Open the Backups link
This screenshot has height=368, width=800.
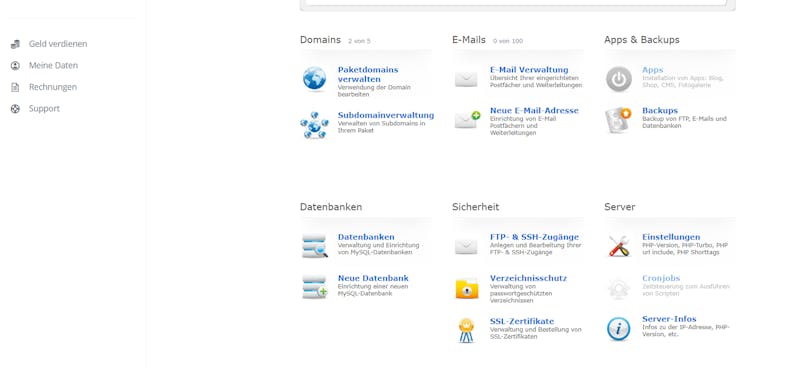(660, 110)
